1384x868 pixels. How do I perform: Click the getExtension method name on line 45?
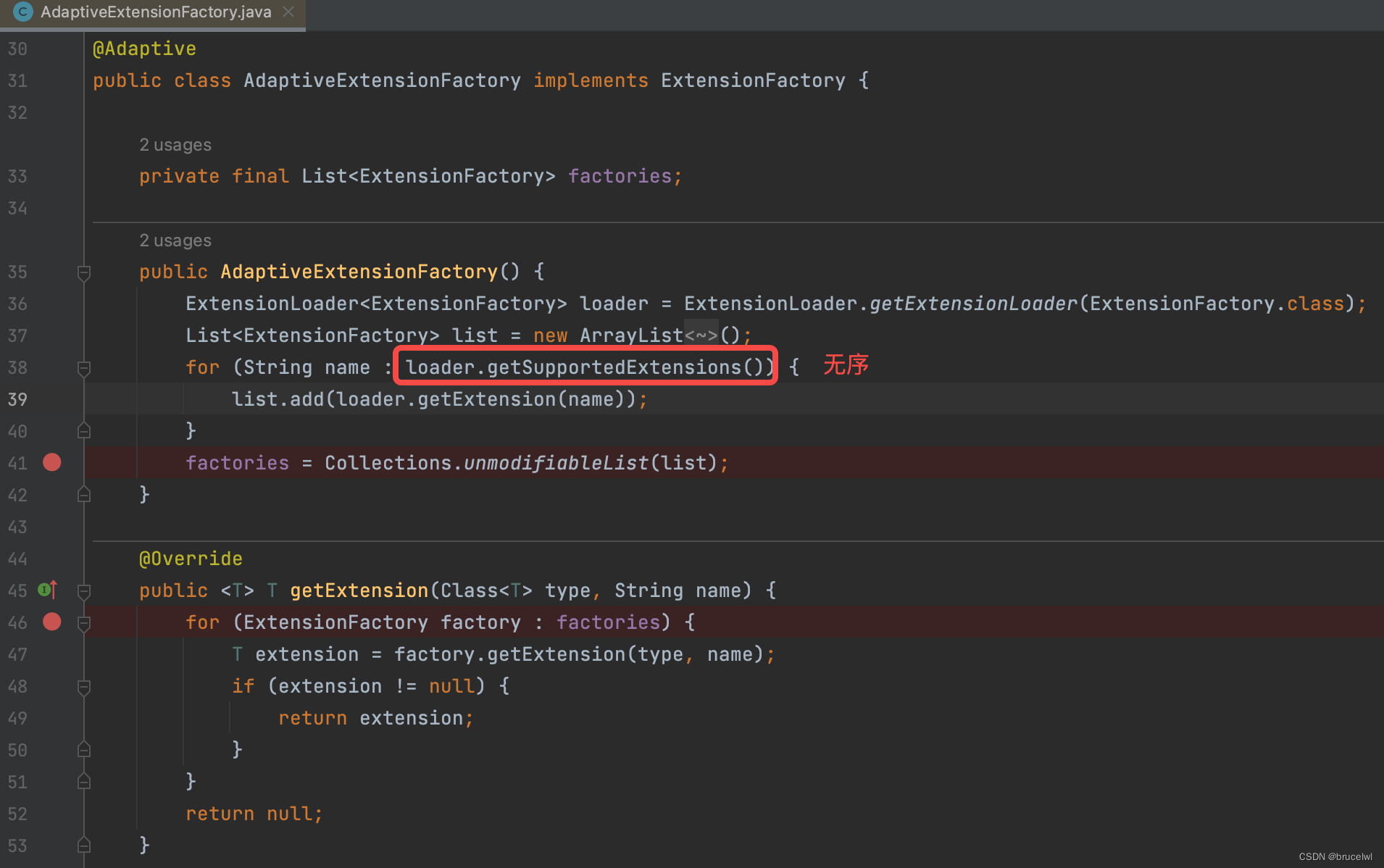[x=359, y=591]
